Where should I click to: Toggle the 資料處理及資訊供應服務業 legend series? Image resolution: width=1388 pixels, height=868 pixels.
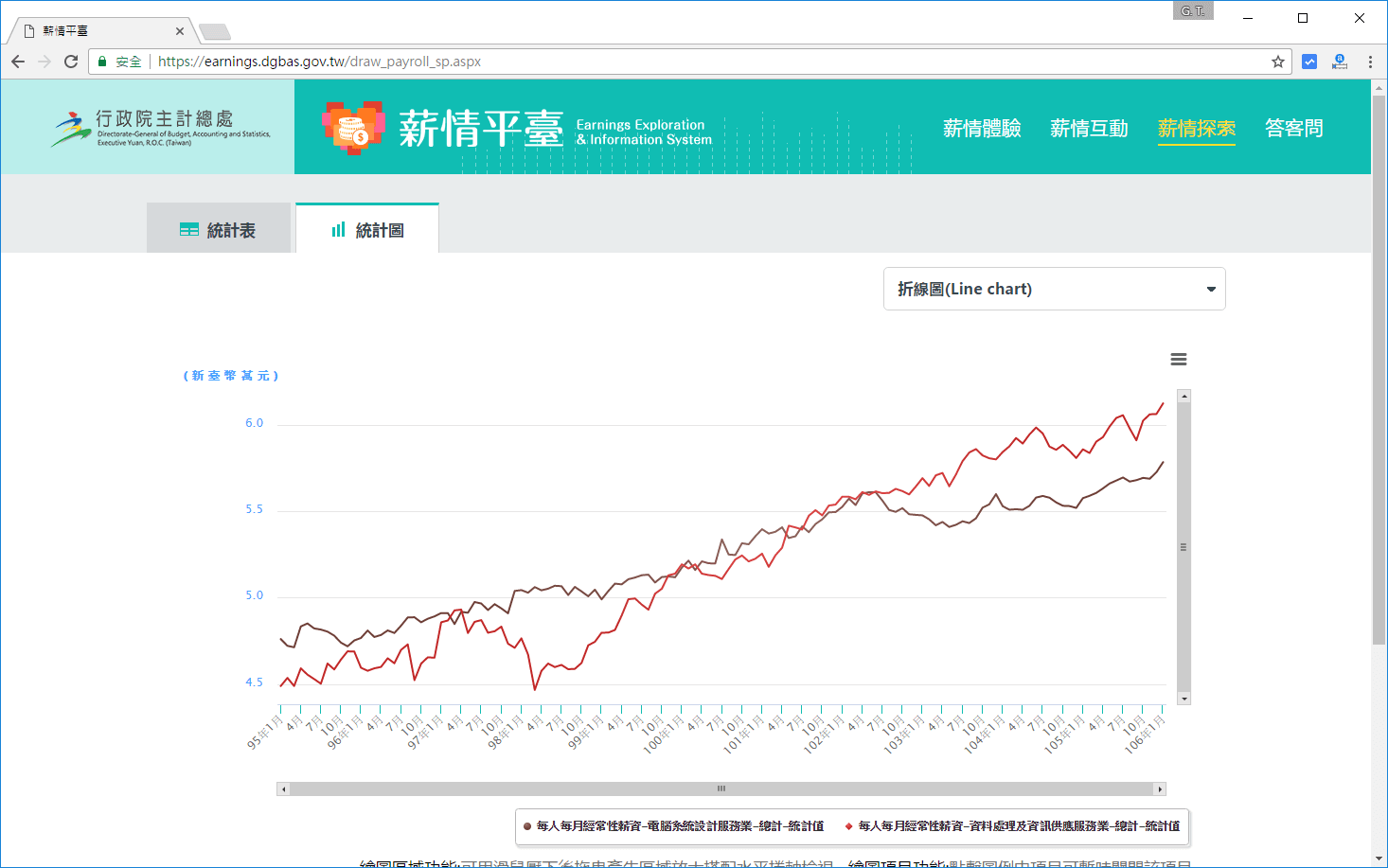pyautogui.click(x=1013, y=826)
